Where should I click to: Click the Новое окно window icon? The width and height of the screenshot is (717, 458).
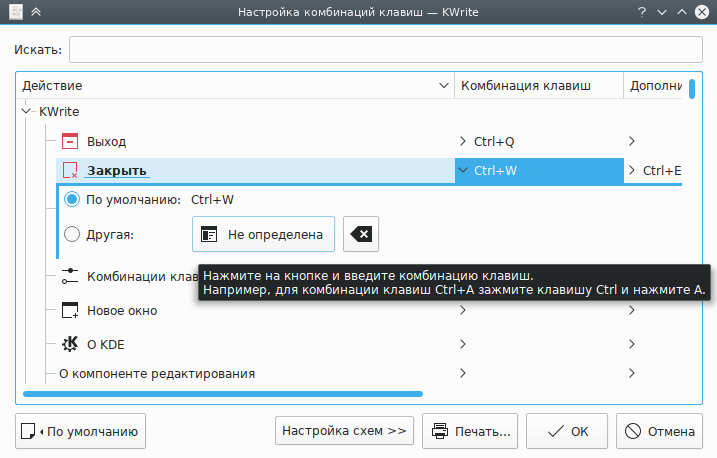coord(70,310)
